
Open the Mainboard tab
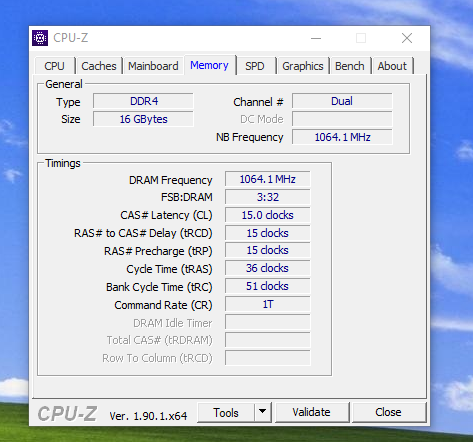click(153, 66)
